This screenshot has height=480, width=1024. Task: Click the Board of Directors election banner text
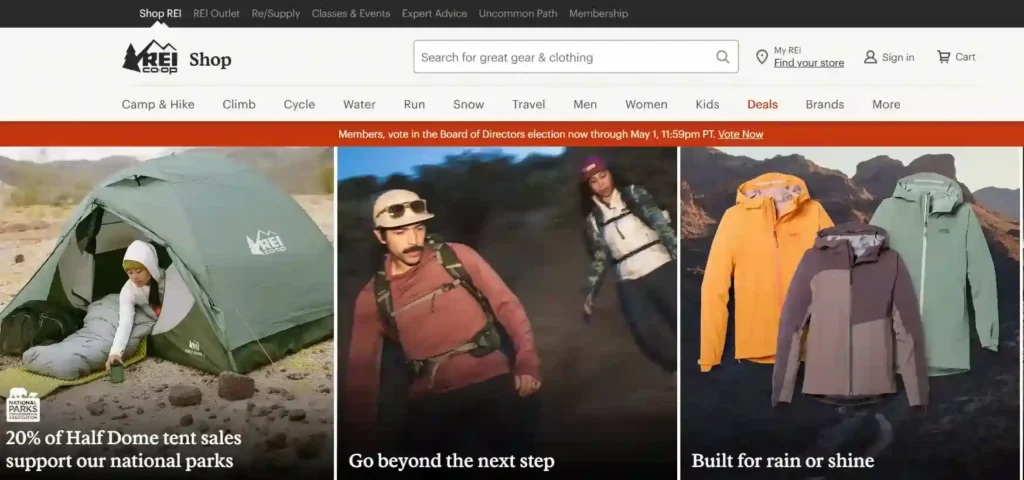tap(526, 135)
